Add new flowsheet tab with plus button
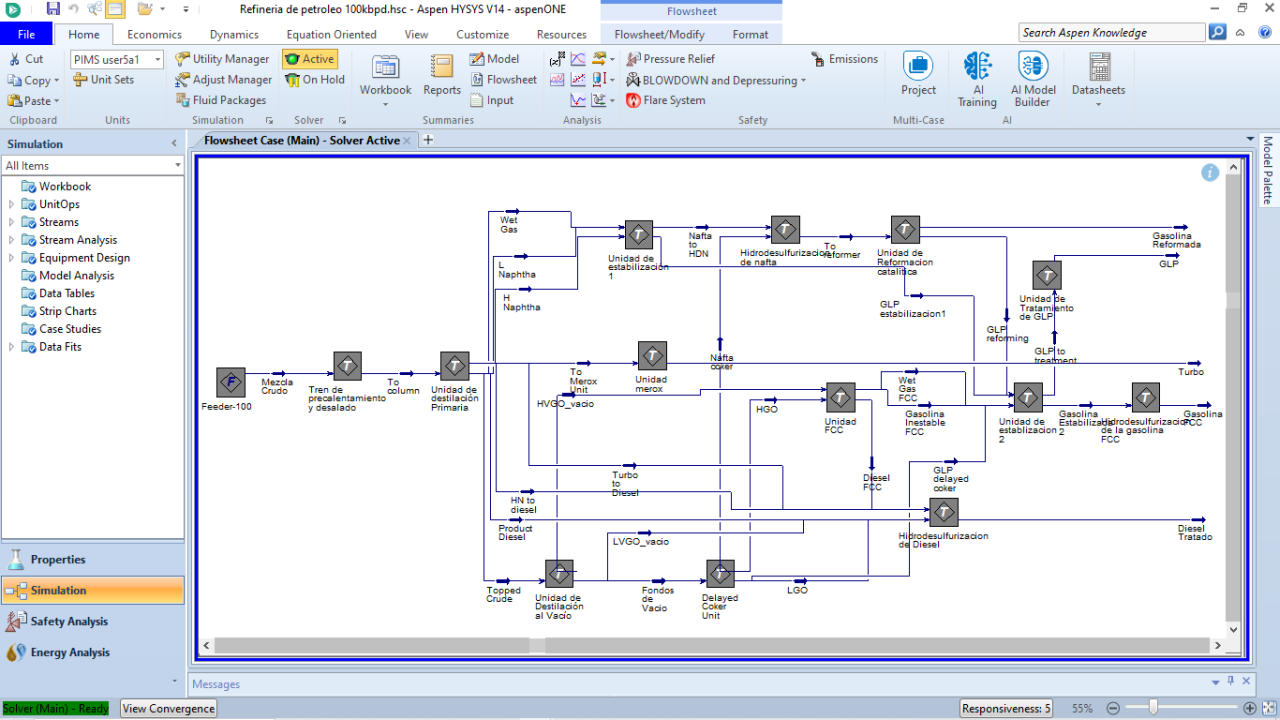 pyautogui.click(x=428, y=140)
